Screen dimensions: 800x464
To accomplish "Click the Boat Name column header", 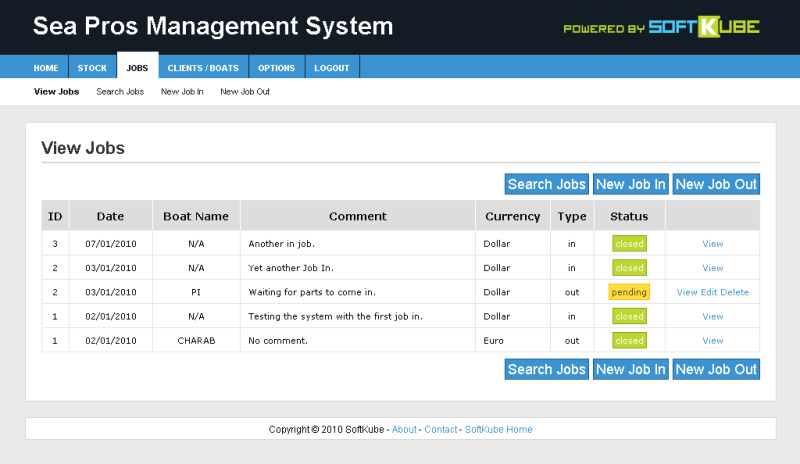I will 196,216.
